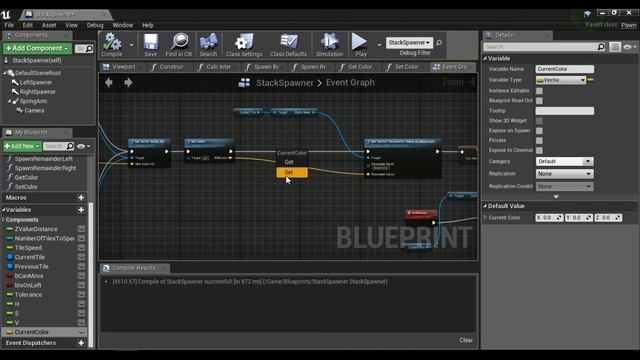
Task: Click the Current Color Y value field
Action: (579, 218)
